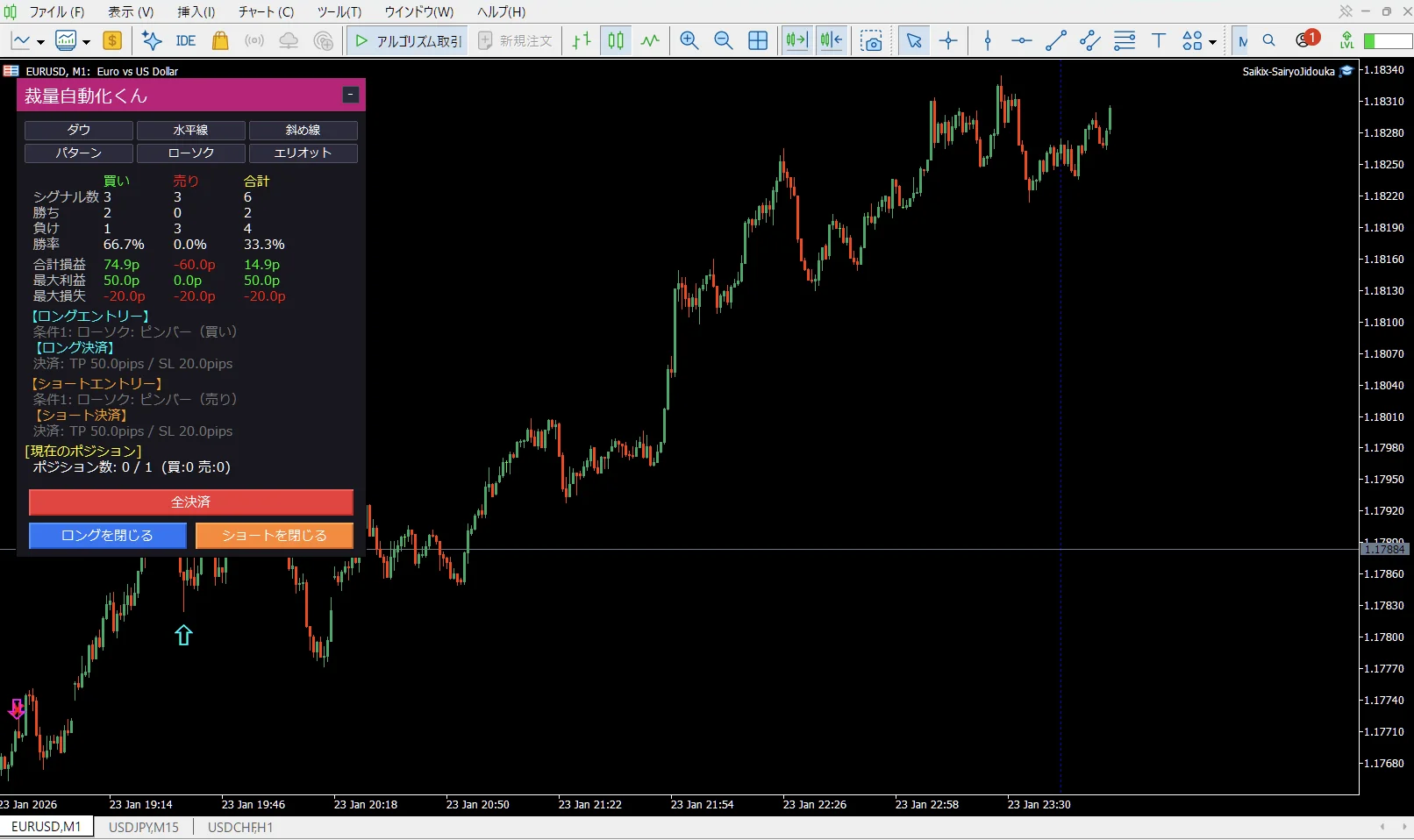1414x840 pixels.
Task: Open the チャート (C) menu
Action: click(x=266, y=11)
